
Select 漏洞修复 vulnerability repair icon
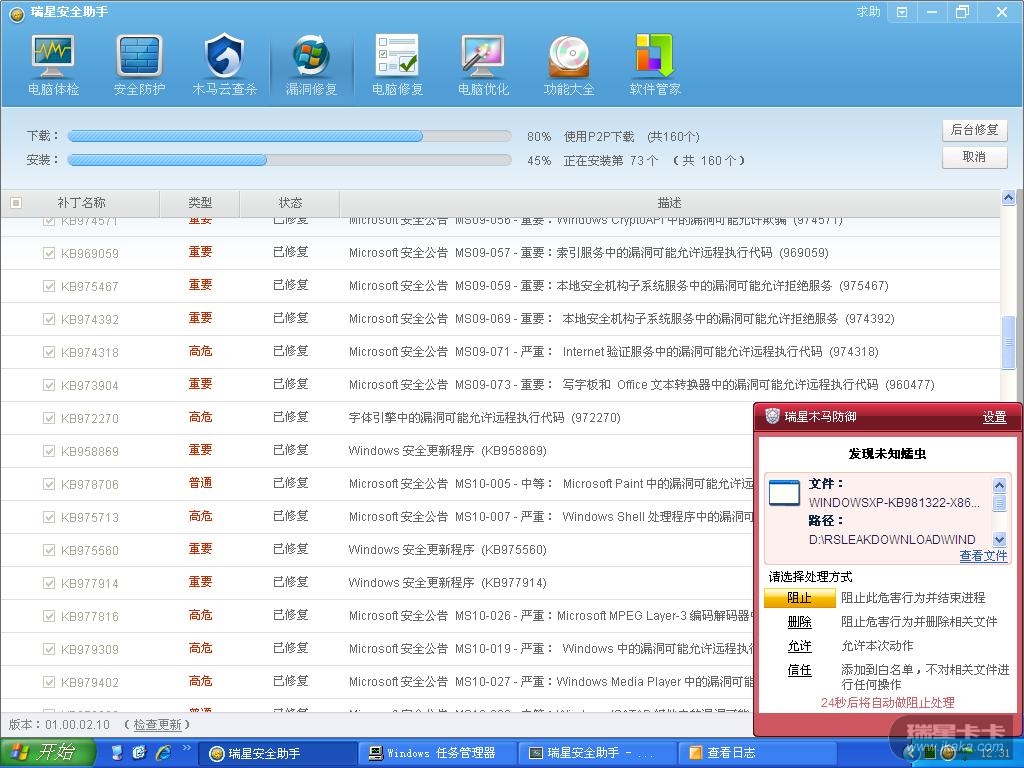311,65
